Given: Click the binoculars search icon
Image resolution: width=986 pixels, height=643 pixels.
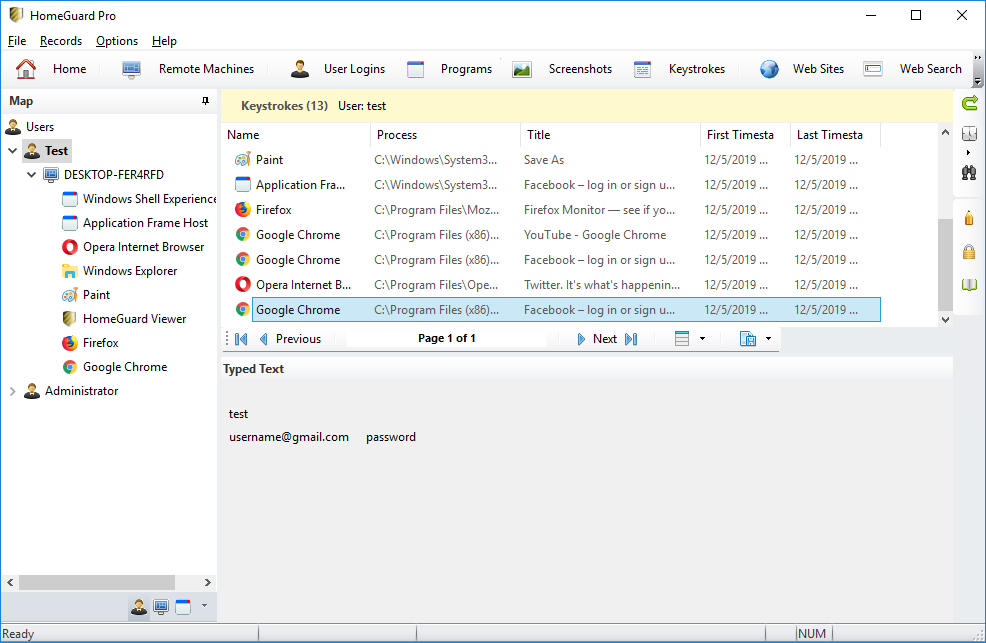Looking at the screenshot, I should (x=968, y=171).
